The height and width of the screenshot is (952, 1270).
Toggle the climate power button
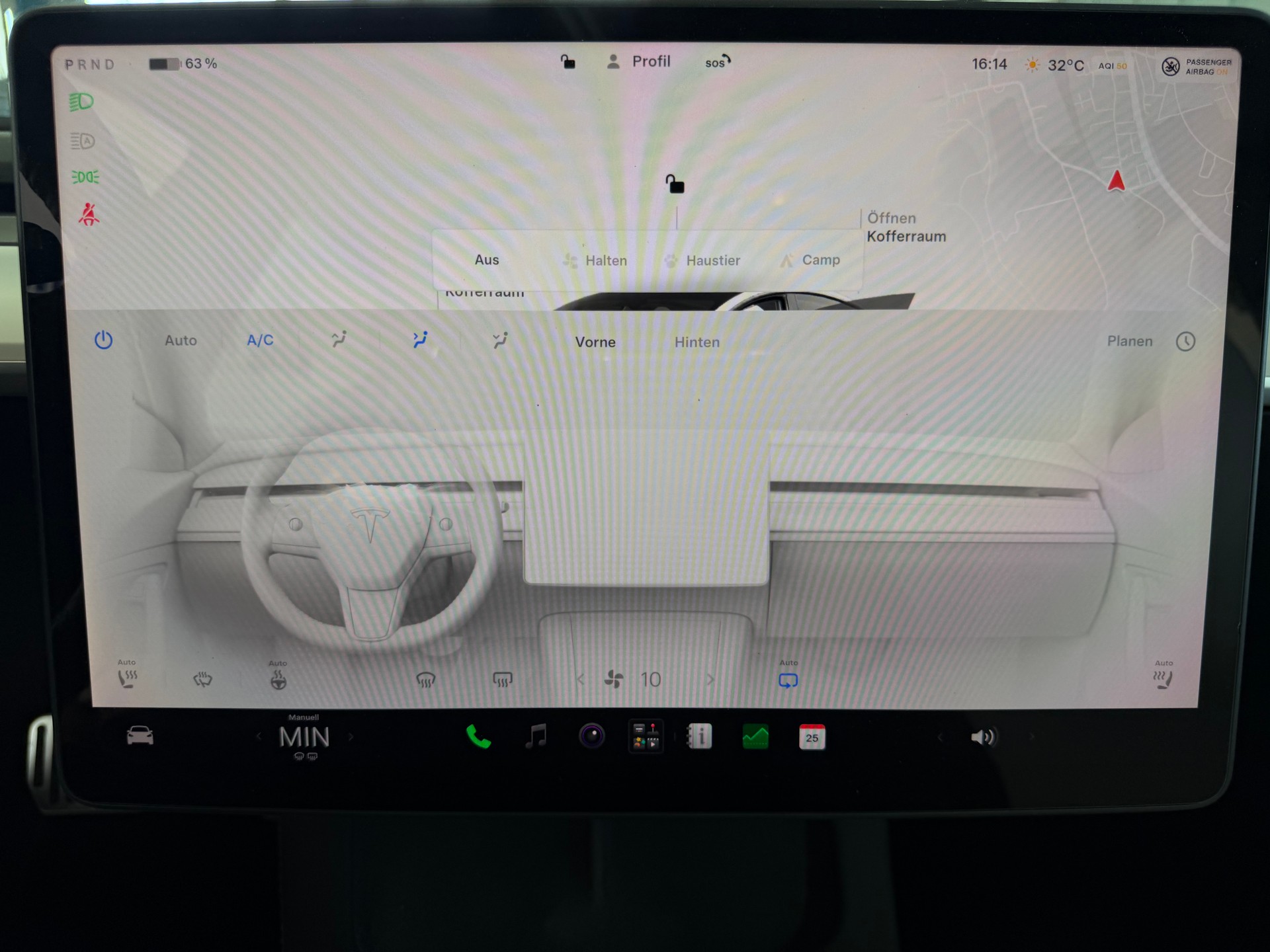103,340
